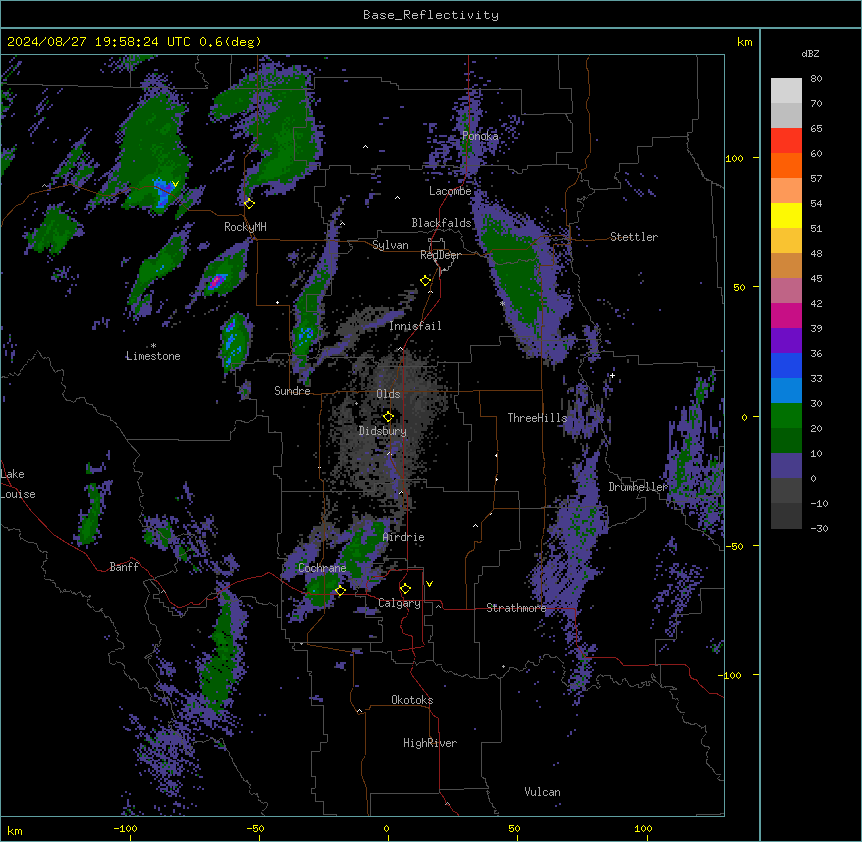
Task: Click the Airdrie city label
Action: 404,538
